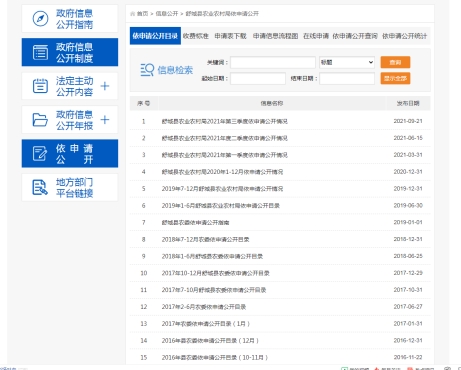This screenshot has width=461, height=370.
Task: Focus the 关键词 input field
Action: coord(273,62)
